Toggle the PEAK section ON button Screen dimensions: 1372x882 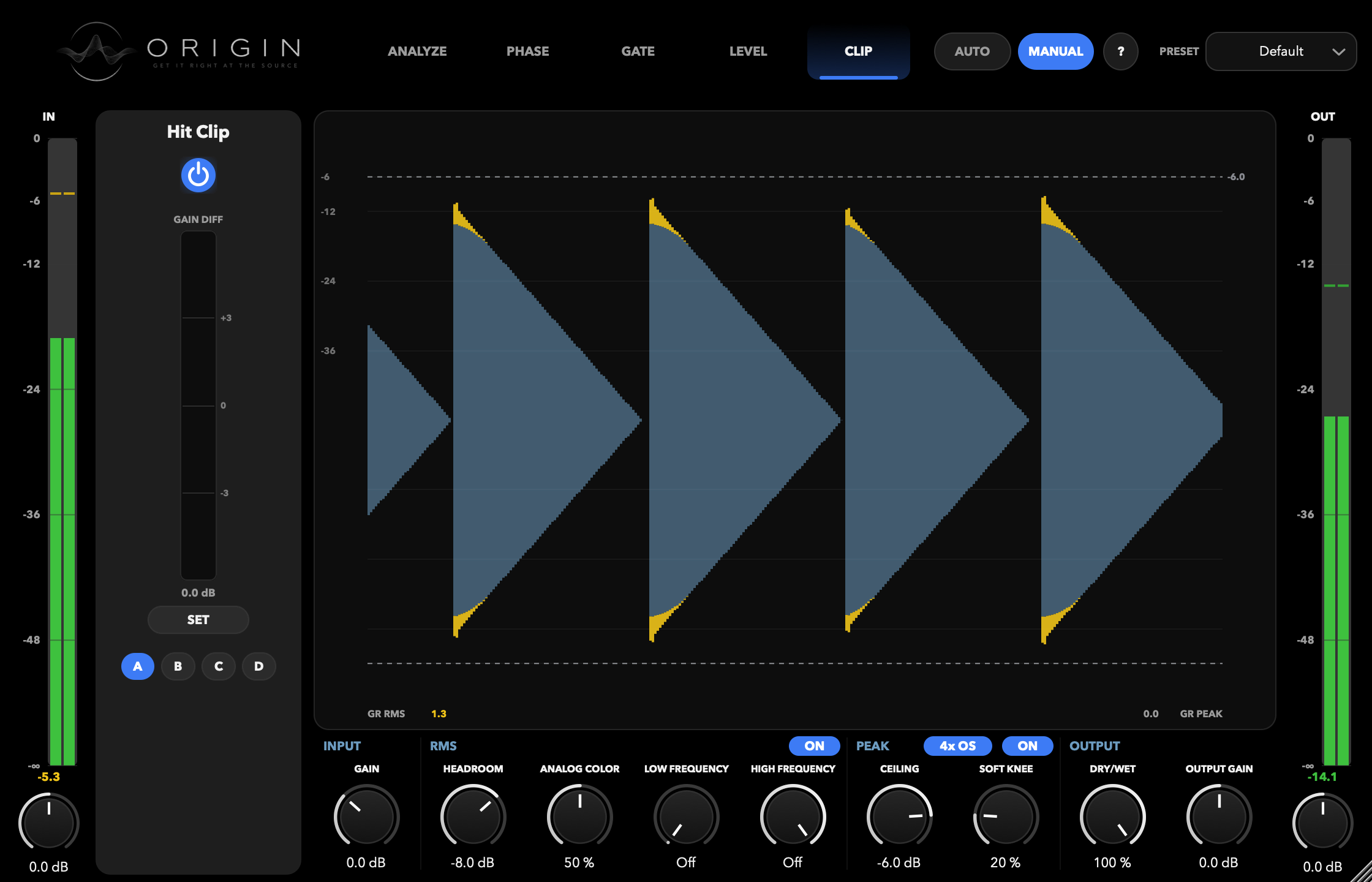1027,746
